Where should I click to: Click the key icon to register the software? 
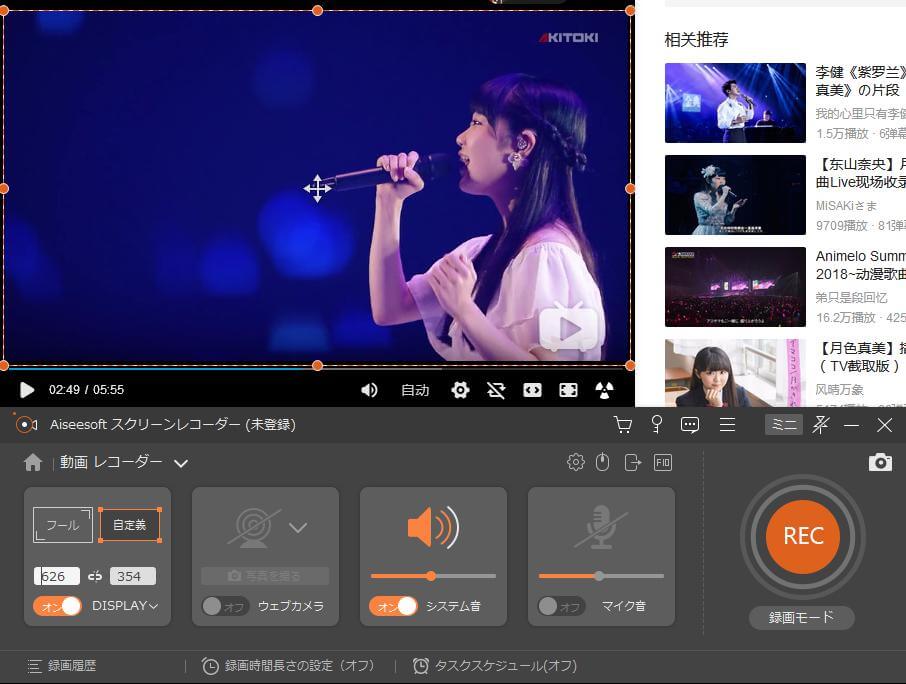pos(656,424)
